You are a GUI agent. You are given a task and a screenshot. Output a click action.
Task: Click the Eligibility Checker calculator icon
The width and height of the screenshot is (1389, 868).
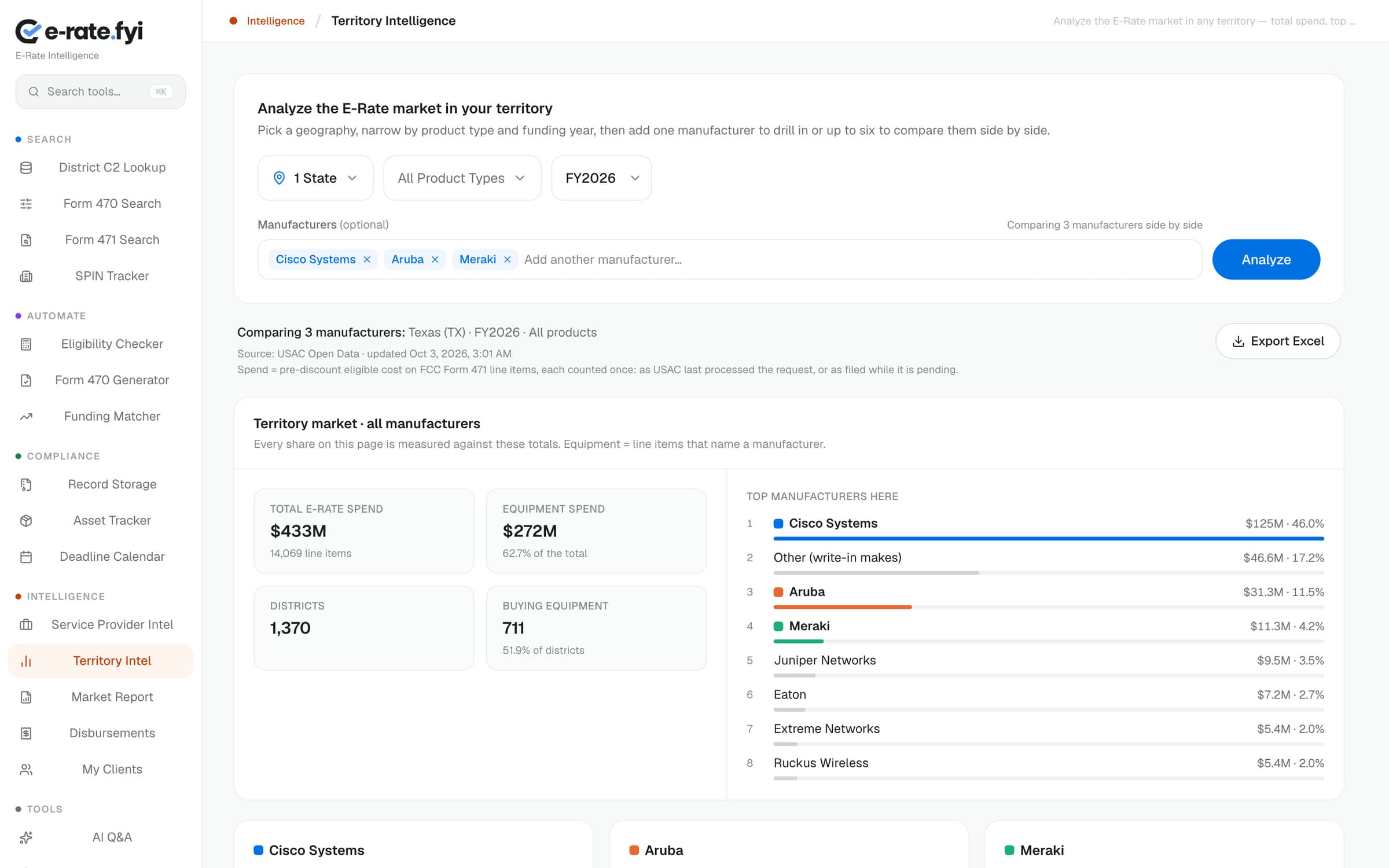26,344
